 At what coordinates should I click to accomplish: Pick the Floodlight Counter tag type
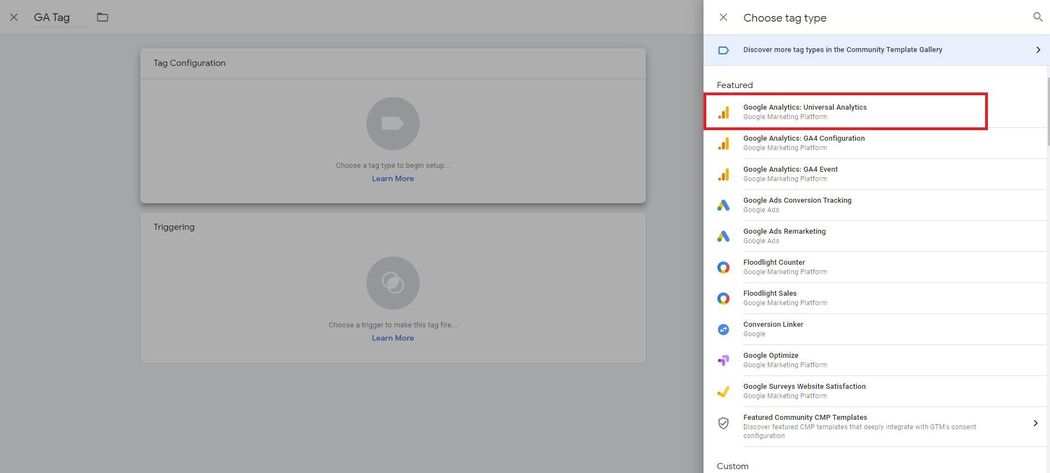[x=875, y=267]
